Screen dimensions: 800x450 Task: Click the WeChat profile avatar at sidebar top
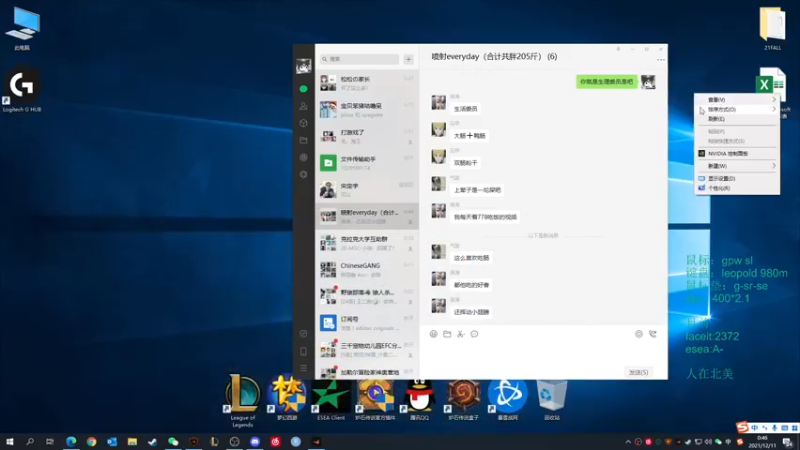click(x=304, y=66)
